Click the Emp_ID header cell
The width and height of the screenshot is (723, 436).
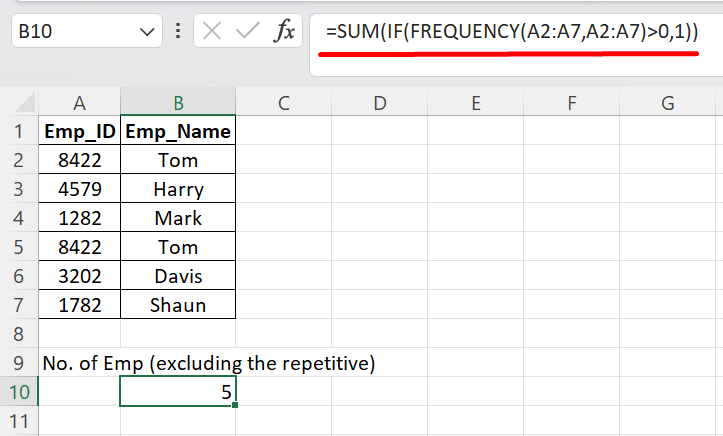(79, 131)
